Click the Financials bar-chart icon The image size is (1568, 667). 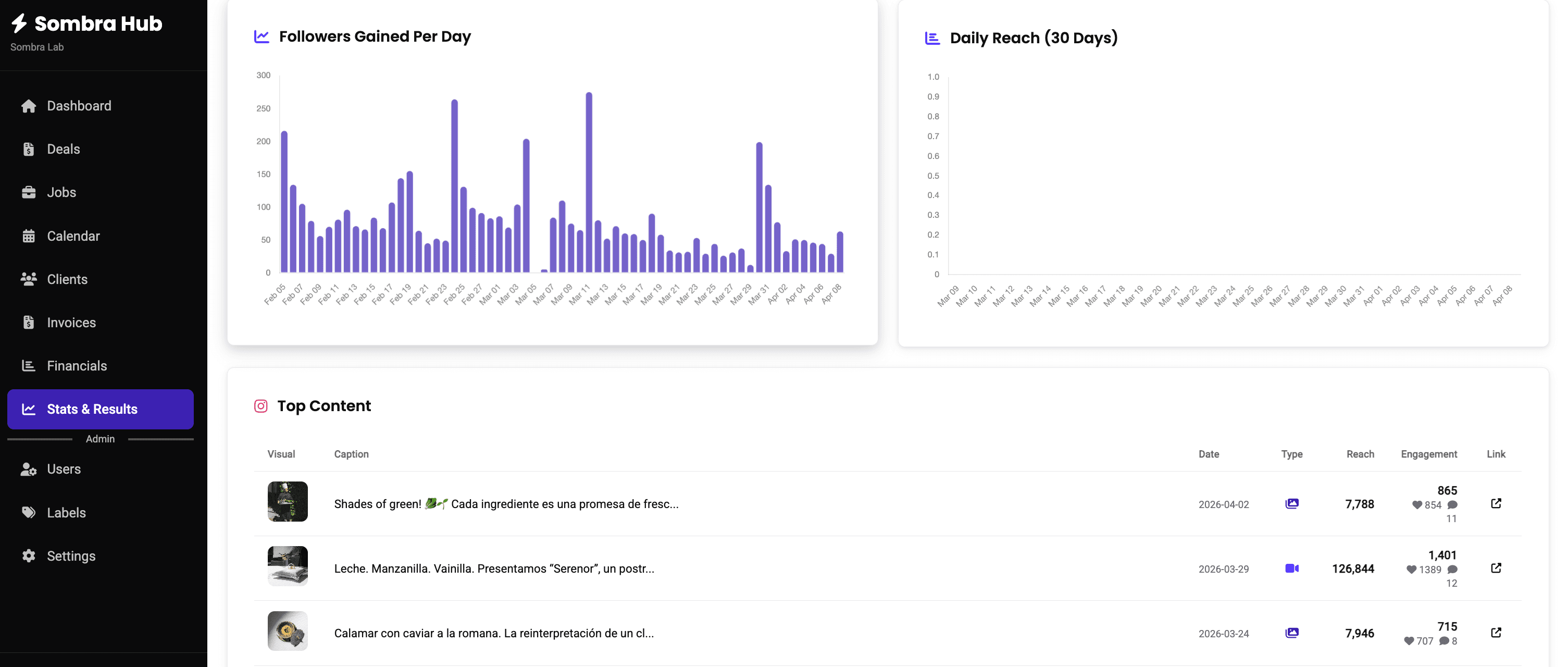[x=29, y=365]
